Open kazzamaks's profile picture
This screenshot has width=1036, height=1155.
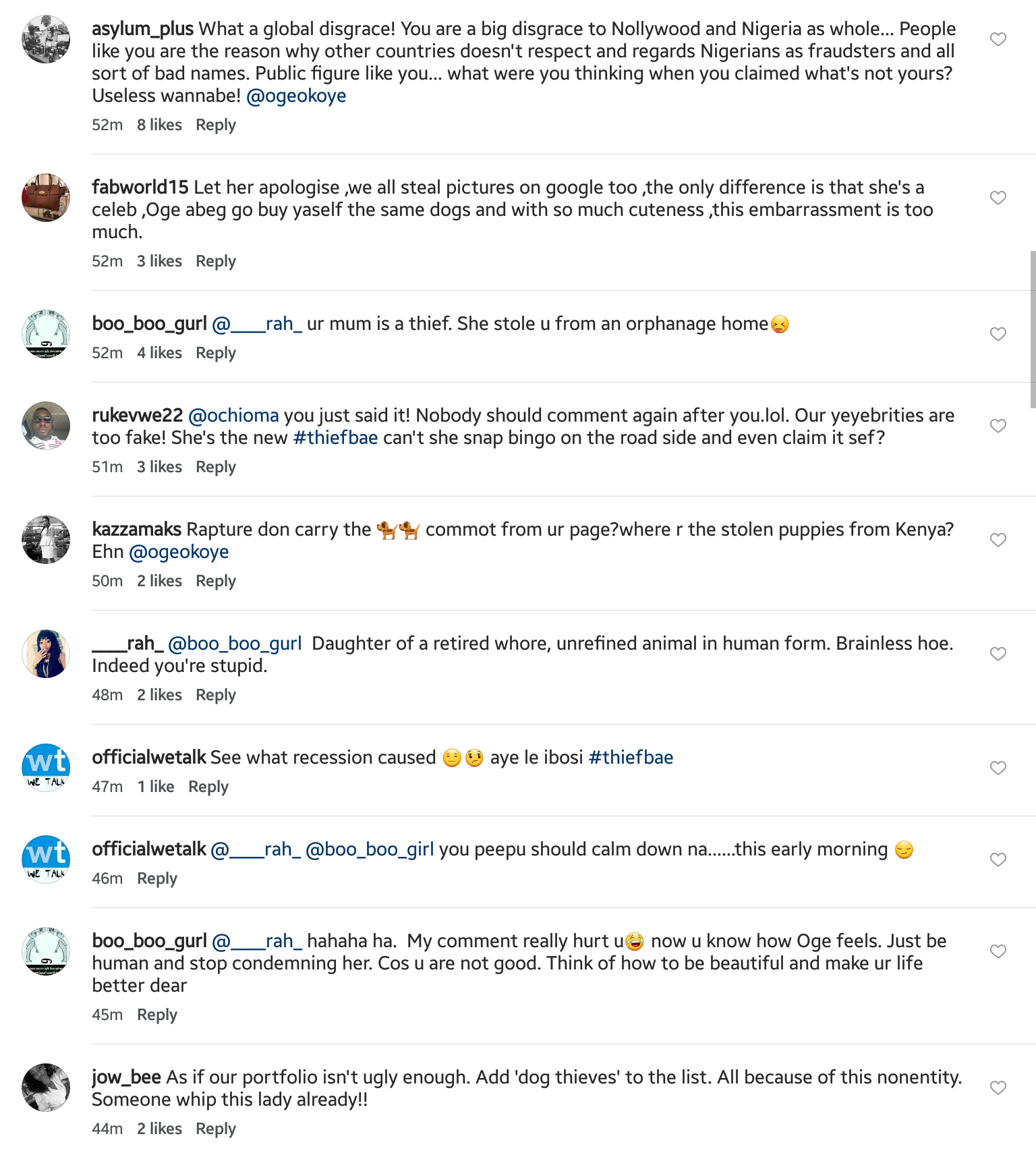coord(46,540)
